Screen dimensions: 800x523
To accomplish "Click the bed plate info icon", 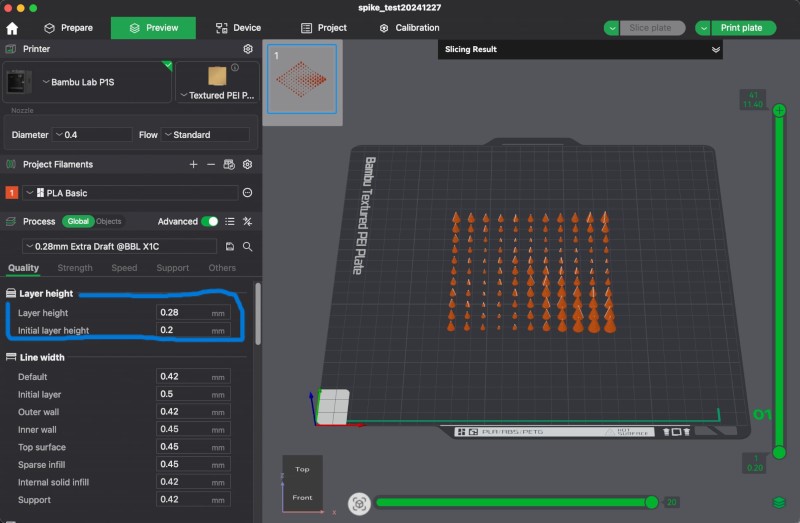I will [x=235, y=67].
